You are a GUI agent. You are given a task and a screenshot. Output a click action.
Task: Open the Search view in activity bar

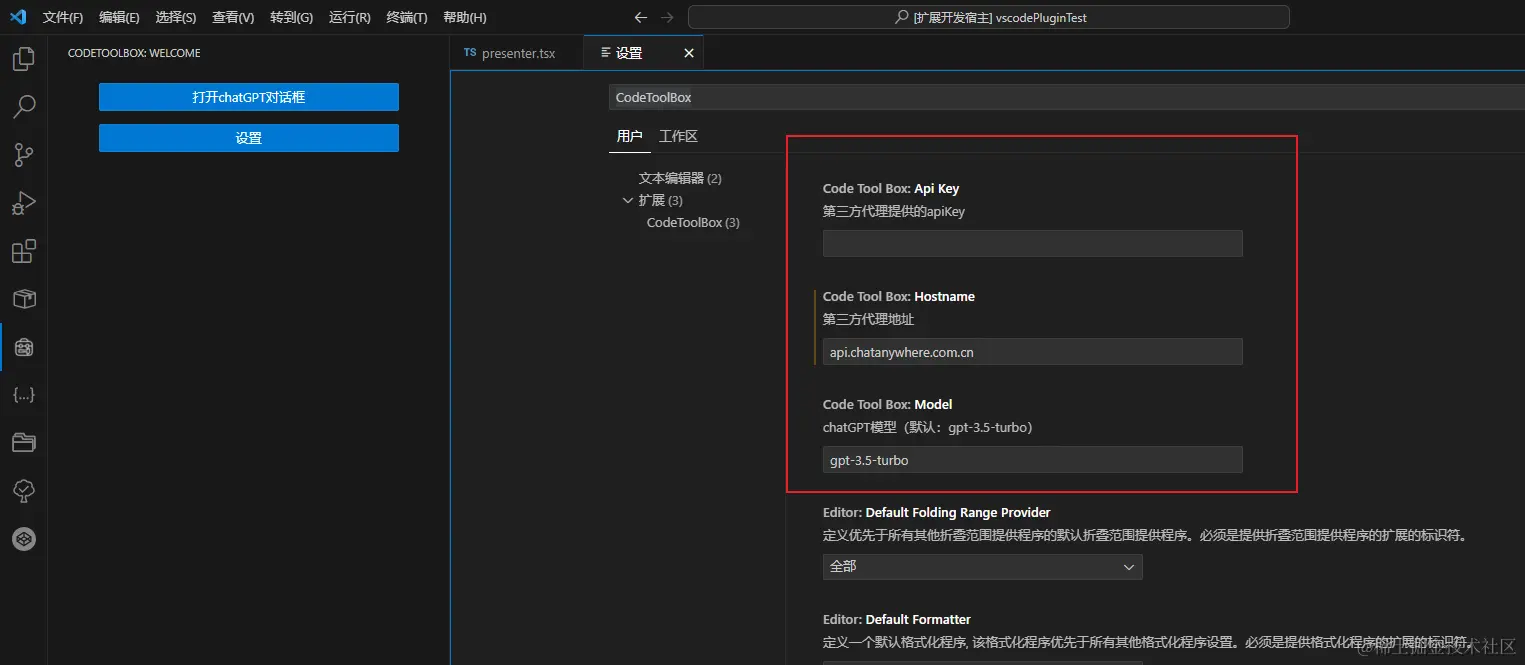point(23,106)
